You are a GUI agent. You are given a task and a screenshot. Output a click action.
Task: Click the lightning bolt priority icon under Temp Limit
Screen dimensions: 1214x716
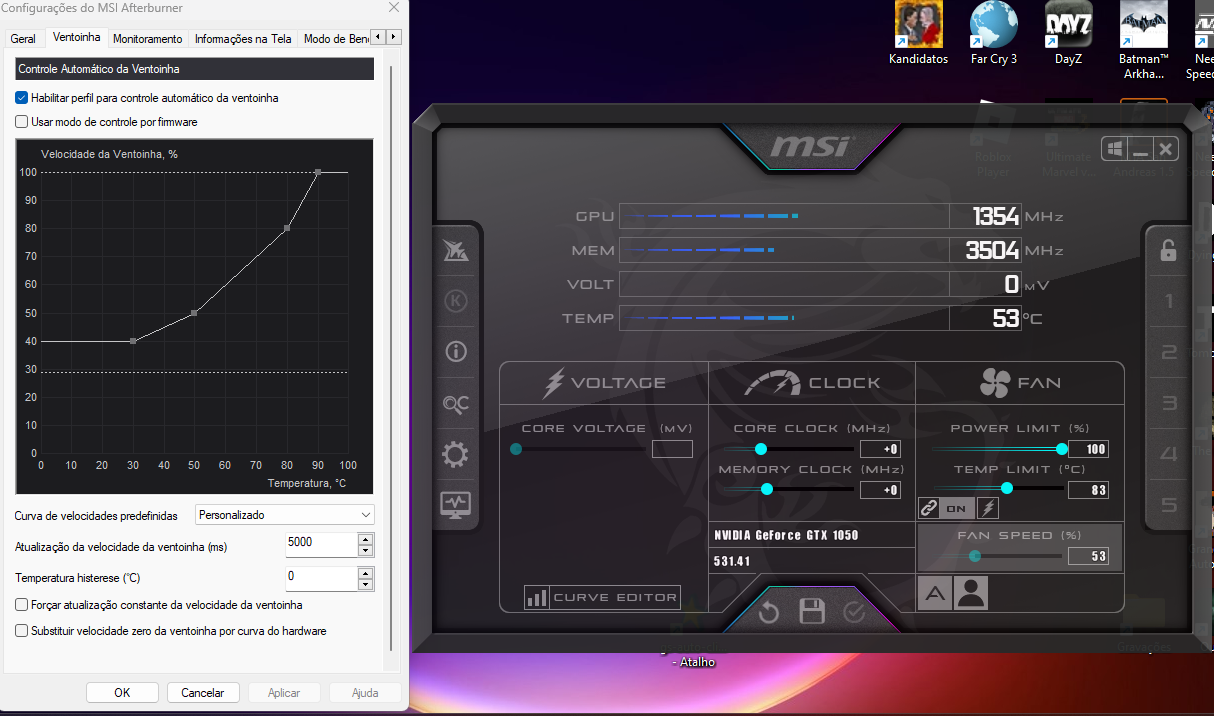(987, 508)
